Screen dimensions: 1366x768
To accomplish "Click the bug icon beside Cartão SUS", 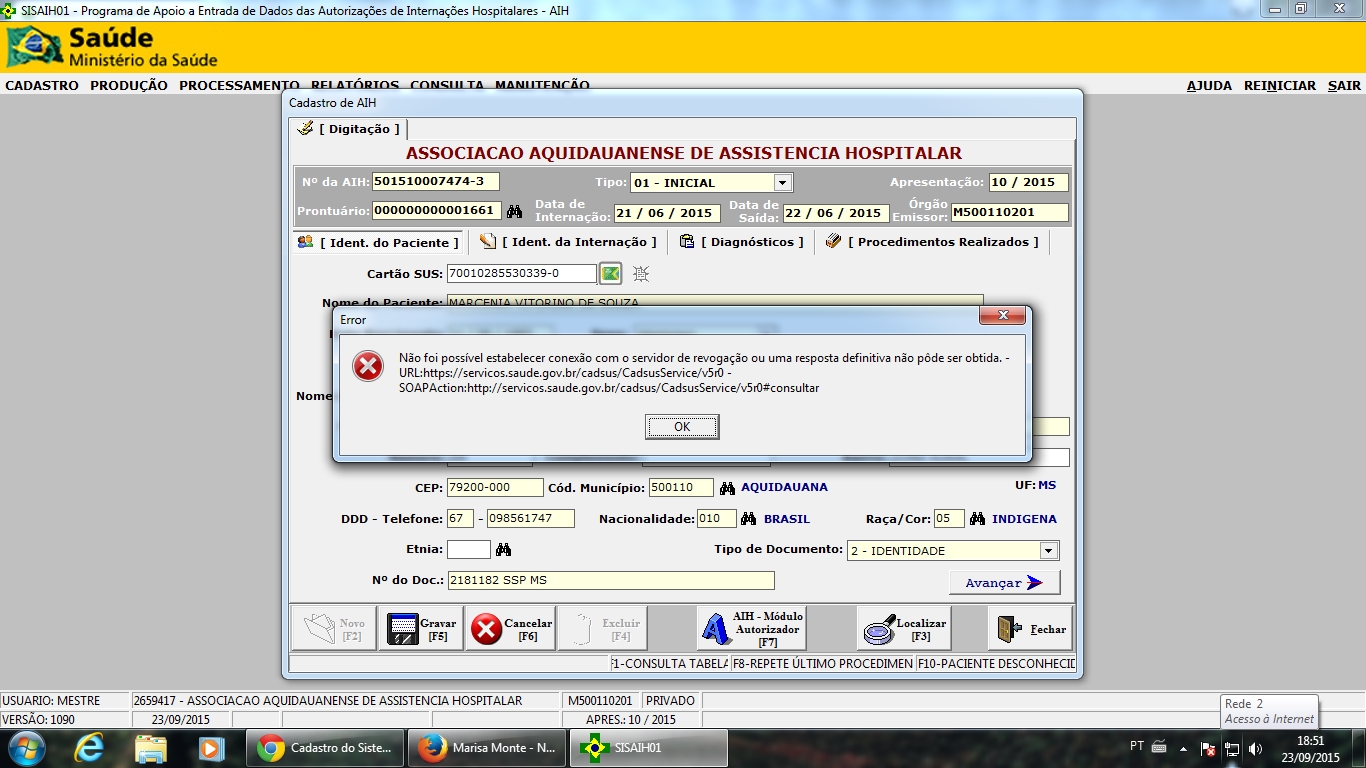I will coord(641,273).
